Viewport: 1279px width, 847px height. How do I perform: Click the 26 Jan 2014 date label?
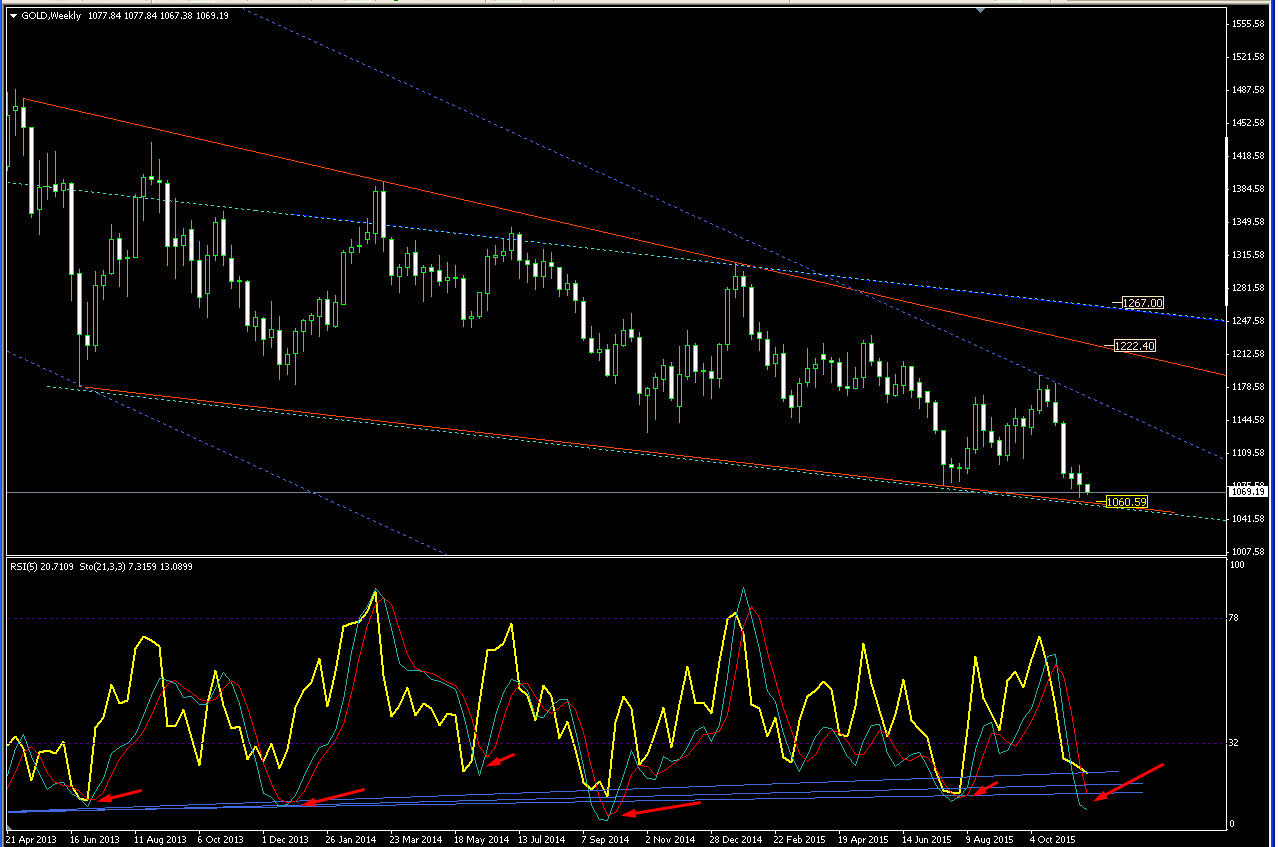[x=352, y=840]
